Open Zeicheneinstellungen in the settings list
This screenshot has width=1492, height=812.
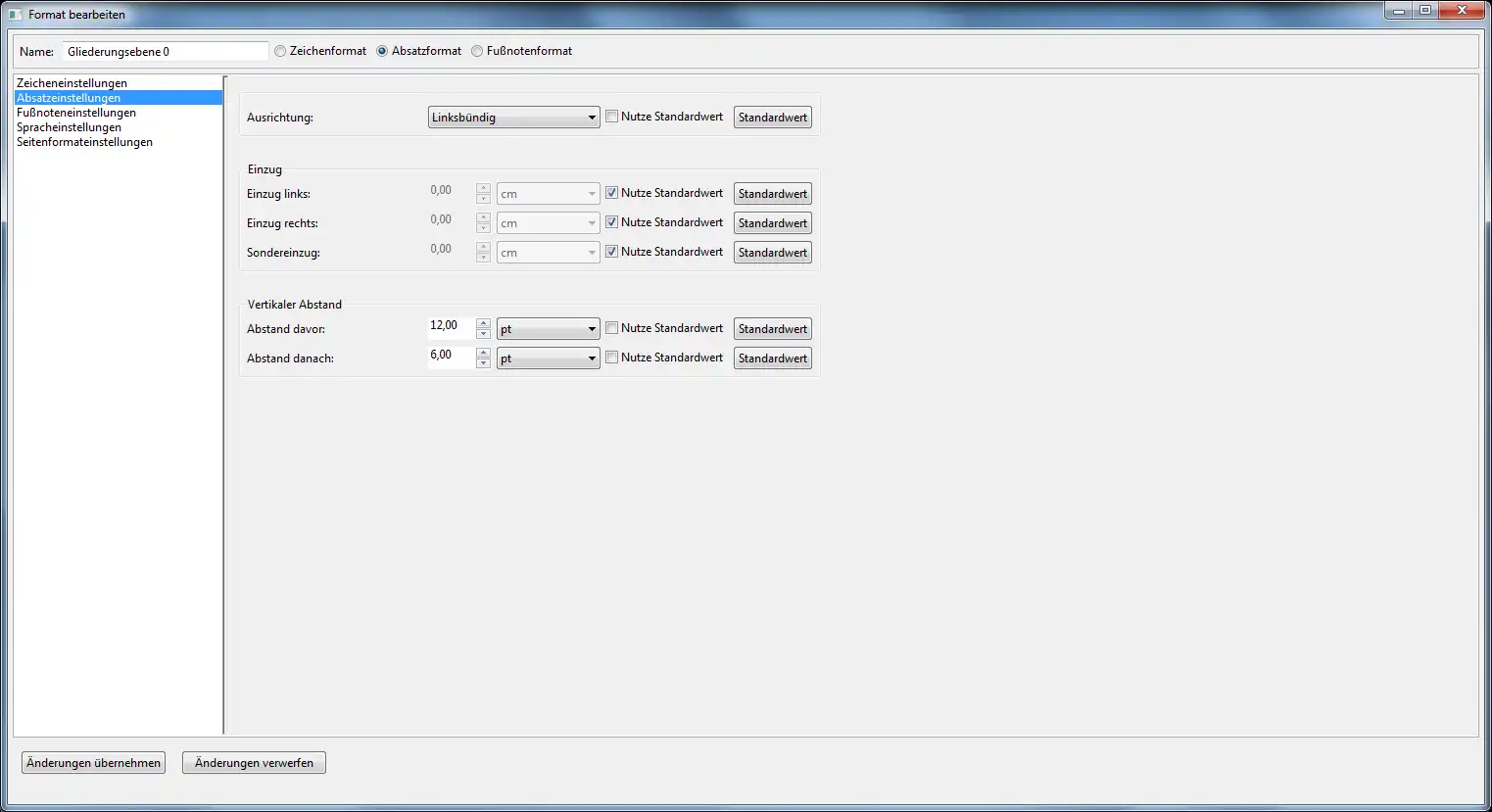[118, 83]
